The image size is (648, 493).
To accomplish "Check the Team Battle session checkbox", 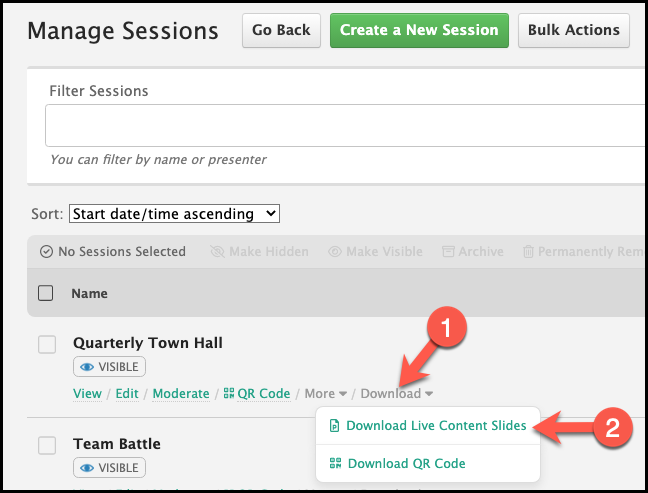I will [47, 445].
